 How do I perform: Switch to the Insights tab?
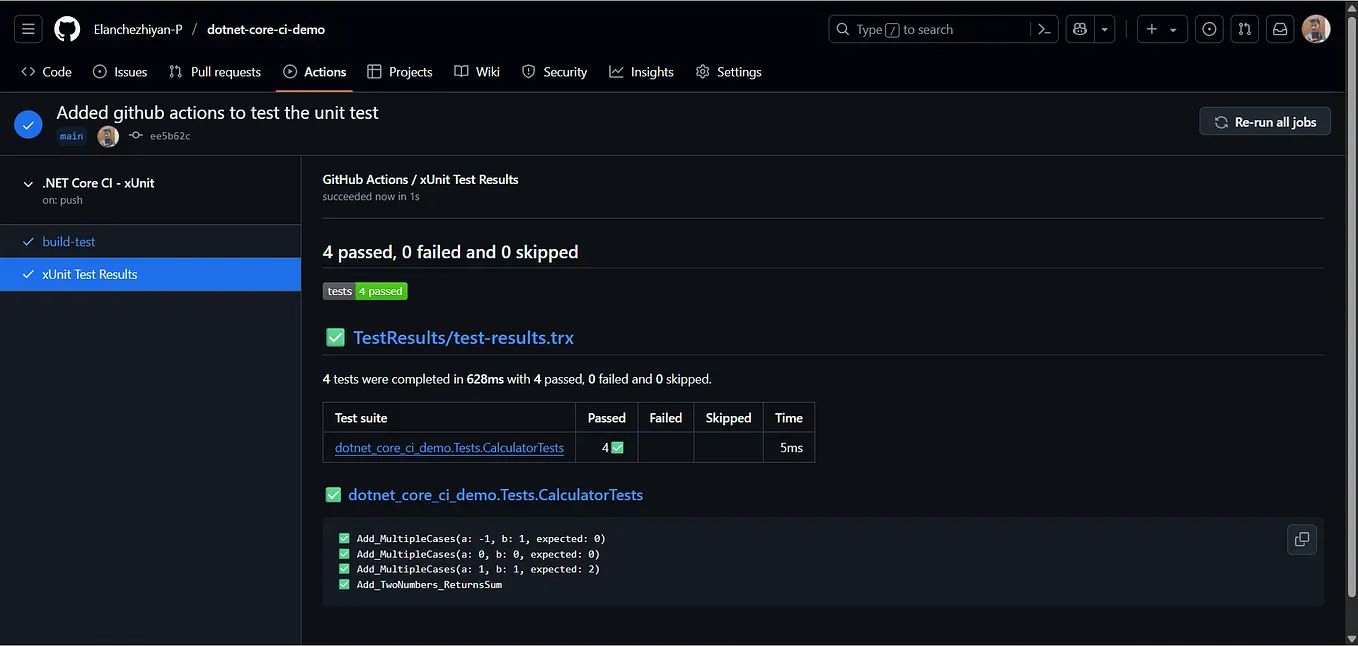click(641, 71)
